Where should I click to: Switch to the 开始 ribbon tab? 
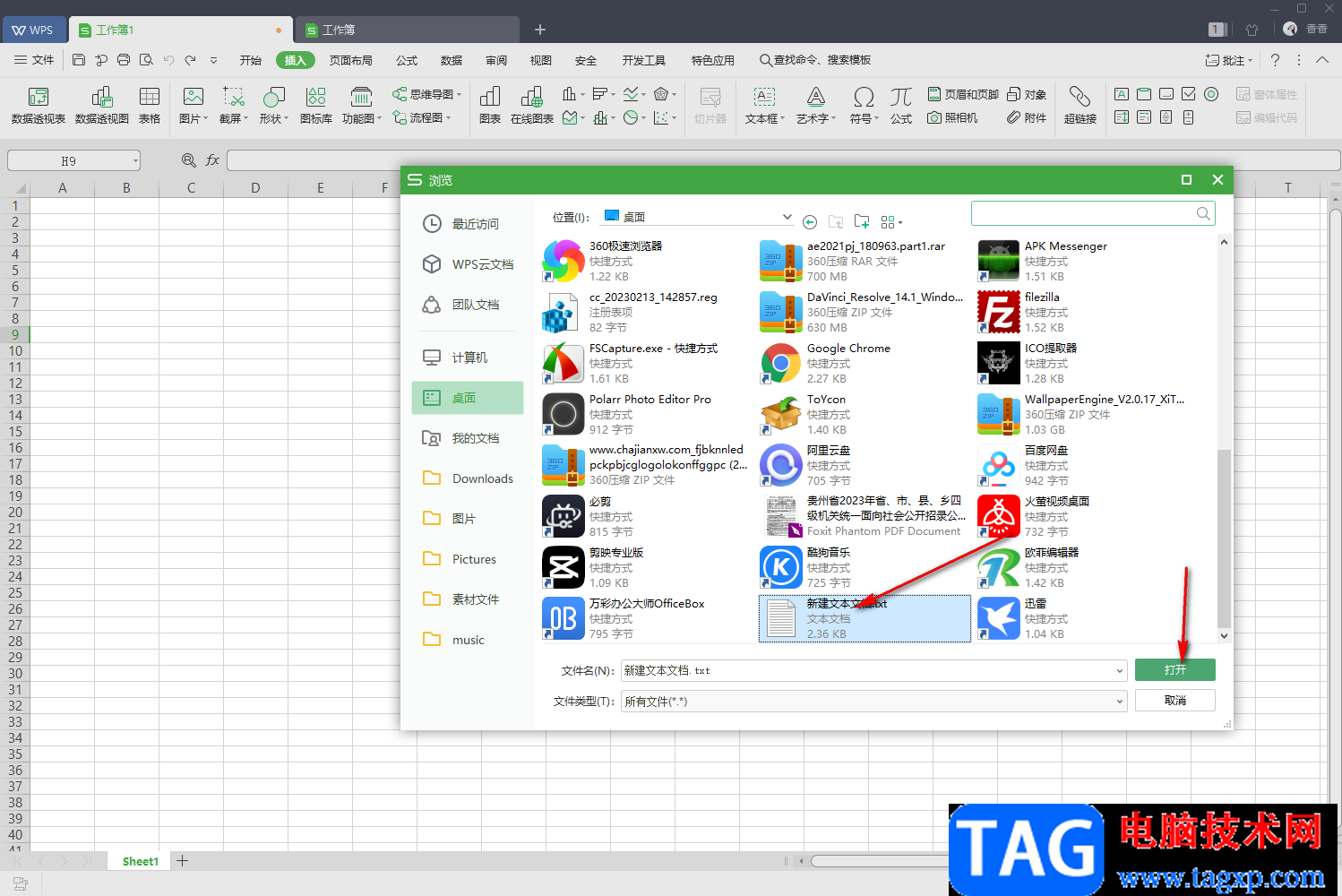tap(251, 60)
